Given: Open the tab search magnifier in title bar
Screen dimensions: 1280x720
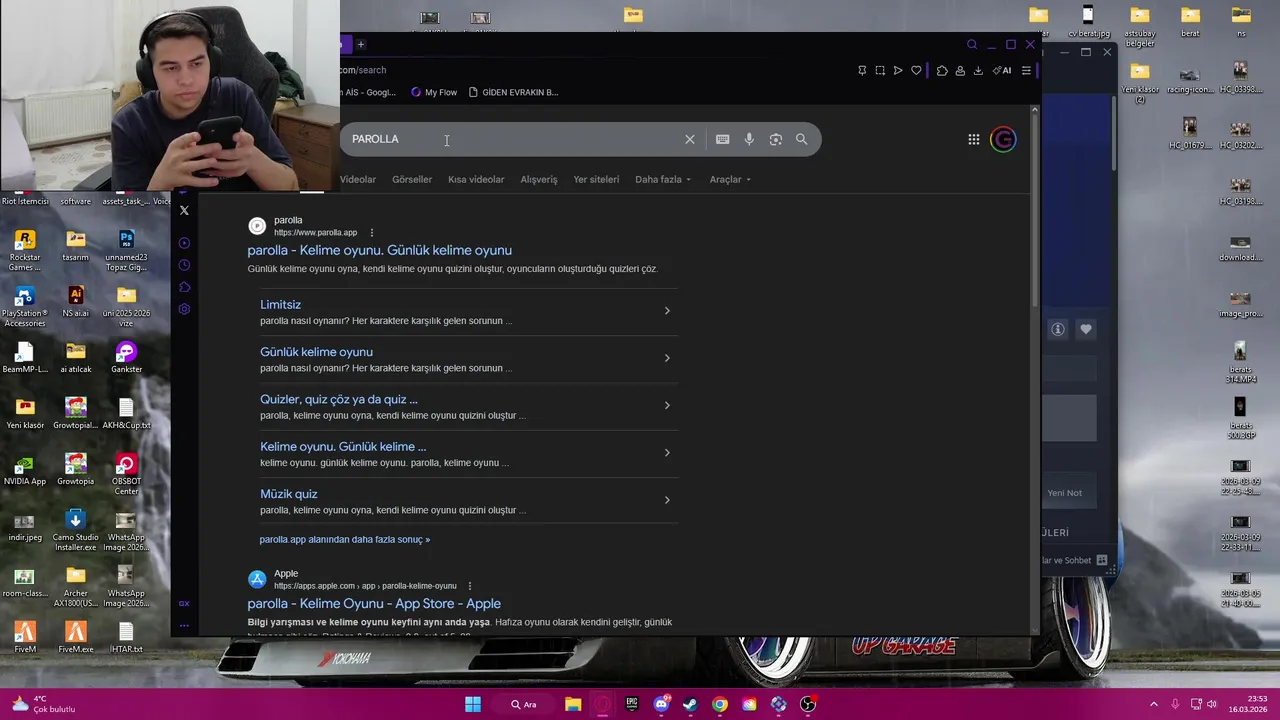Looking at the screenshot, I should point(972,44).
